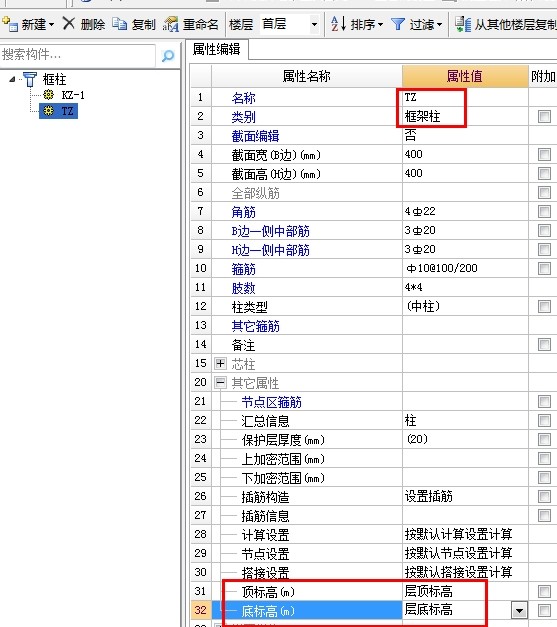Tick the B边一侧中部筋 附加 checkbox
This screenshot has height=627, width=557.
tap(544, 230)
